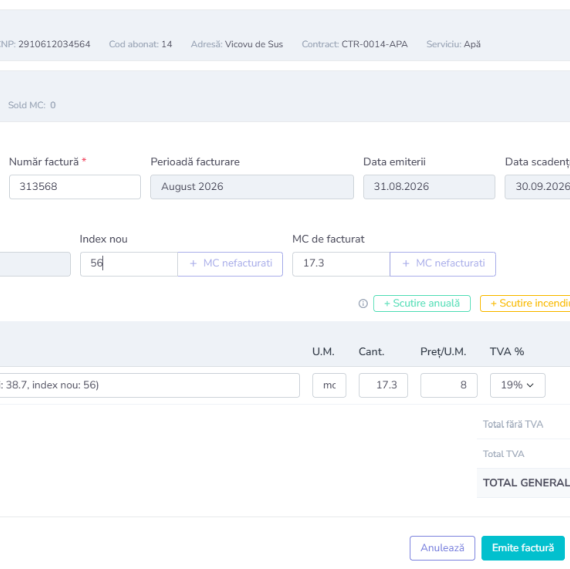This screenshot has height=569, width=570.
Task: Click the Total TVA label
Action: [503, 454]
